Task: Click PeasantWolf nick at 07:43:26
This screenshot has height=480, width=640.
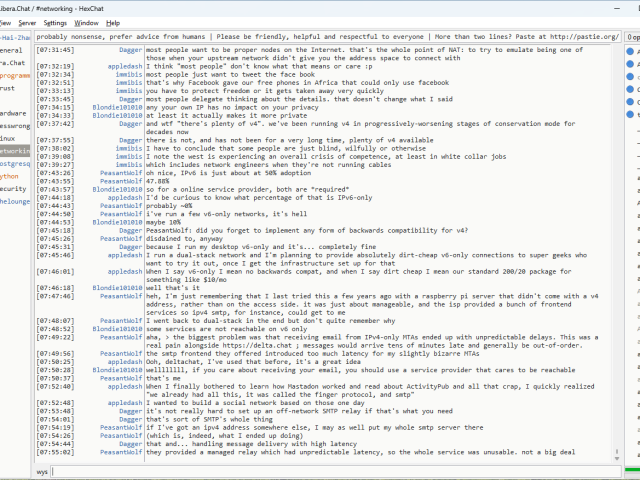Action: 121,173
